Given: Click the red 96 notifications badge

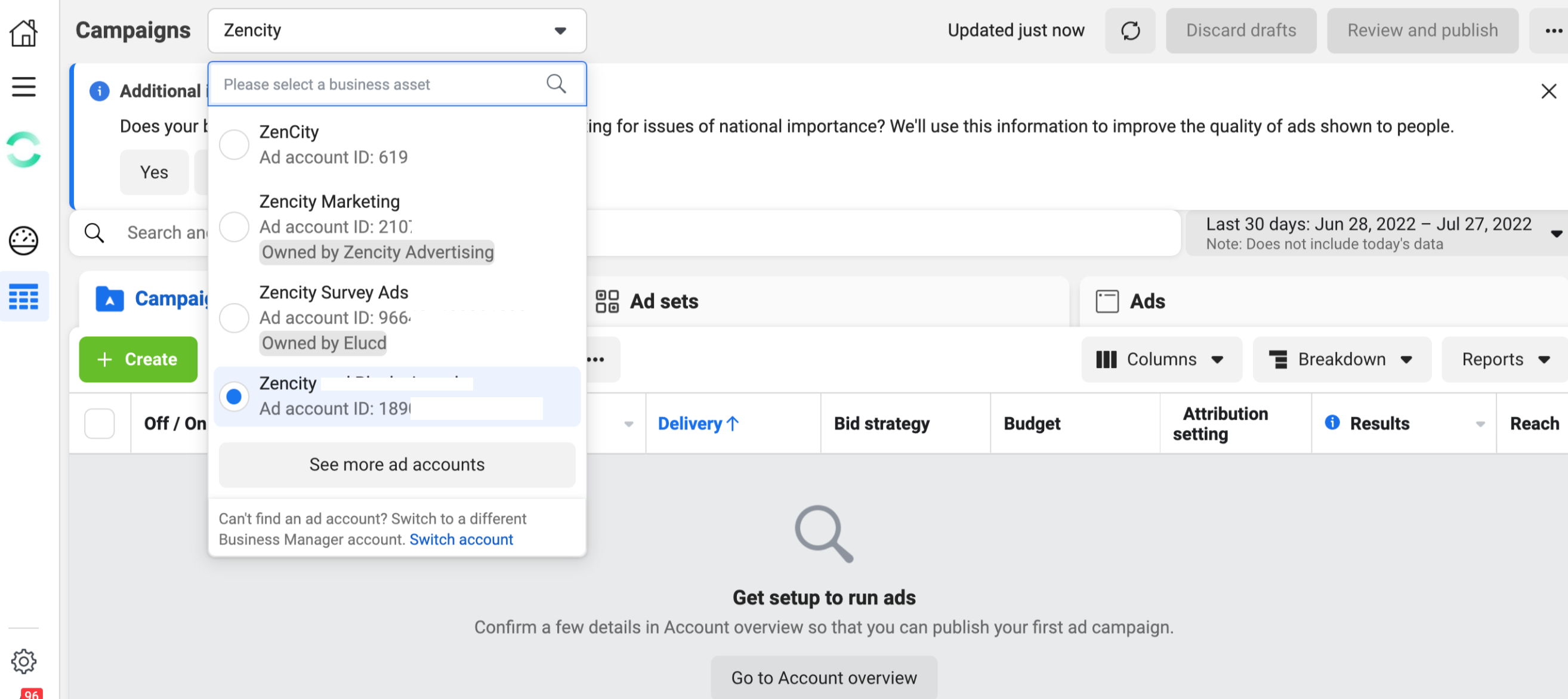Looking at the screenshot, I should (31, 694).
